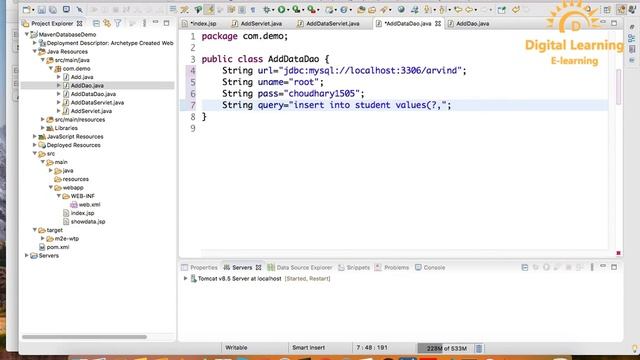Viewport: 640px width, 360px height.
Task: Click Smart Insert status bar entry
Action: [x=309, y=348]
